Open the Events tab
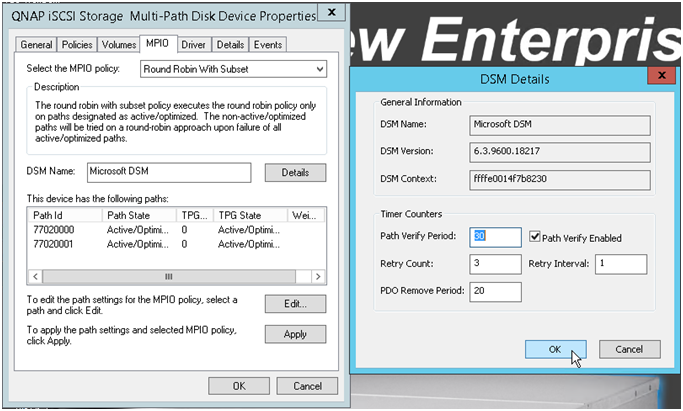Viewport: 683px width, 411px height. [x=268, y=45]
